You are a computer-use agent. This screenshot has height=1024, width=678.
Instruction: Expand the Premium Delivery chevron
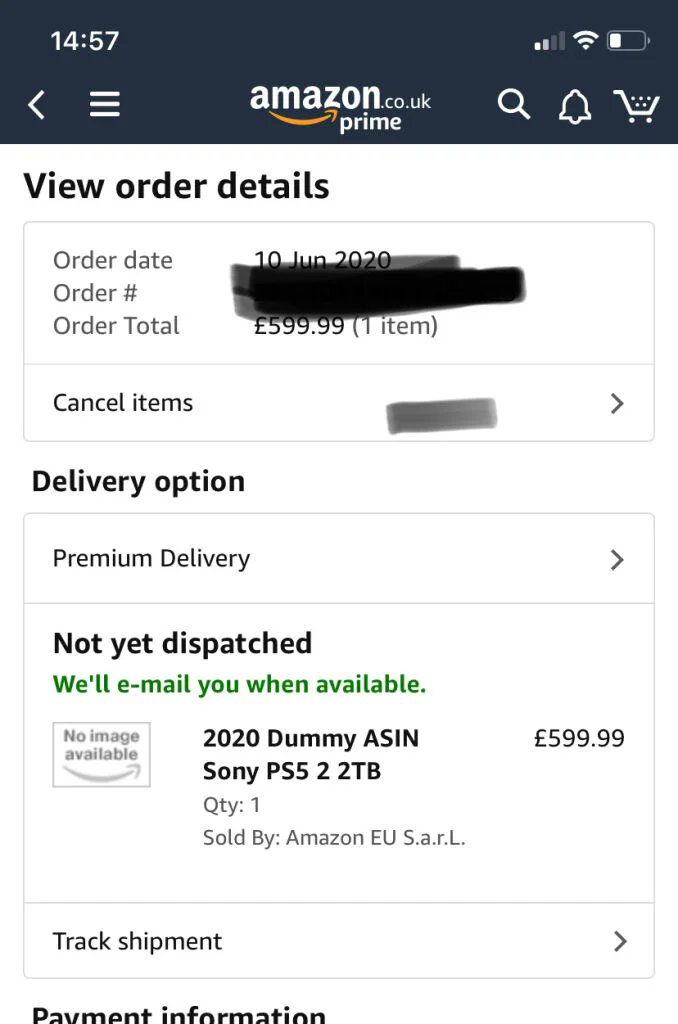pos(618,559)
